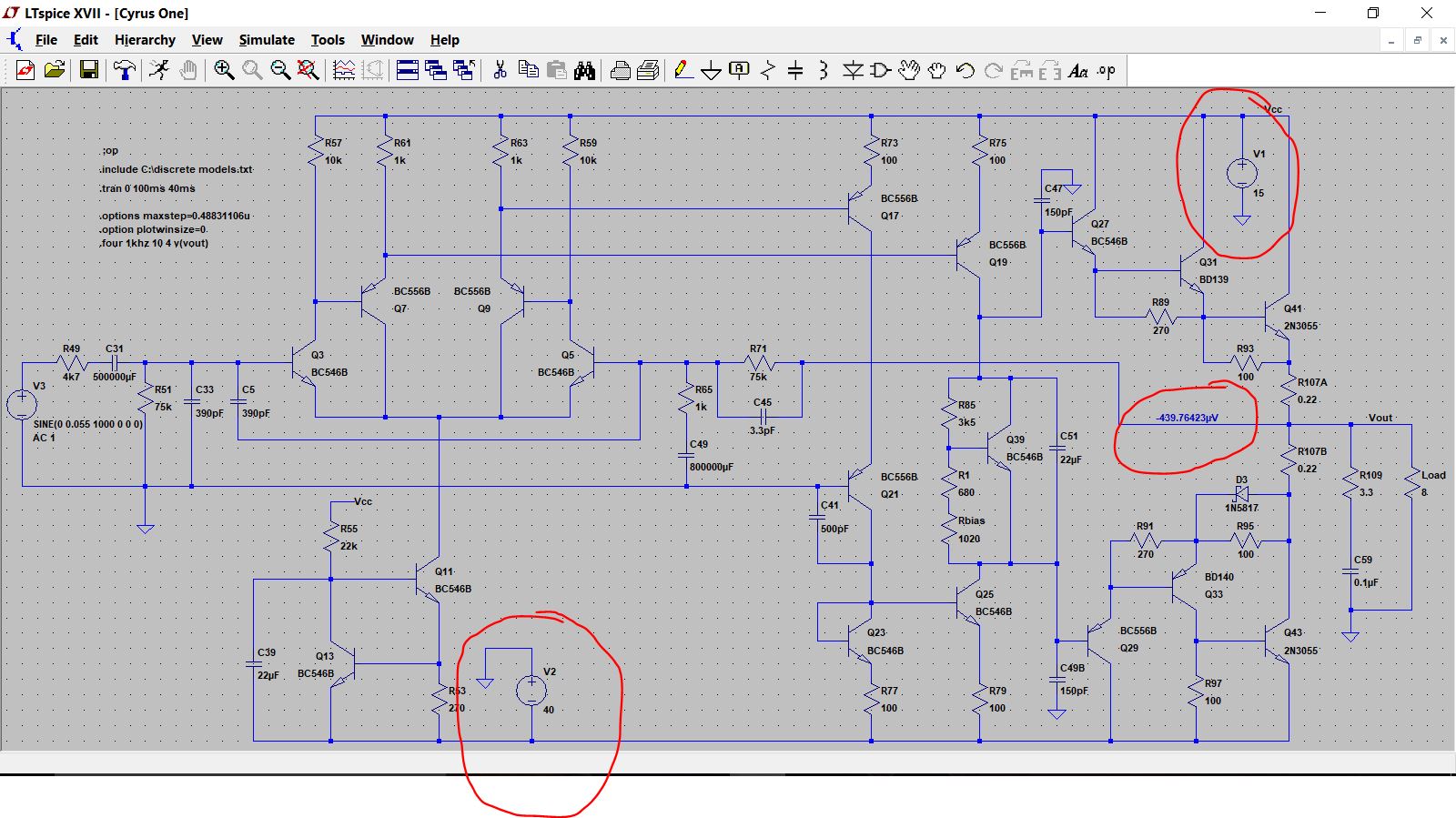The image size is (1456, 818).
Task: Select the Move open-hand tool
Action: click(908, 70)
